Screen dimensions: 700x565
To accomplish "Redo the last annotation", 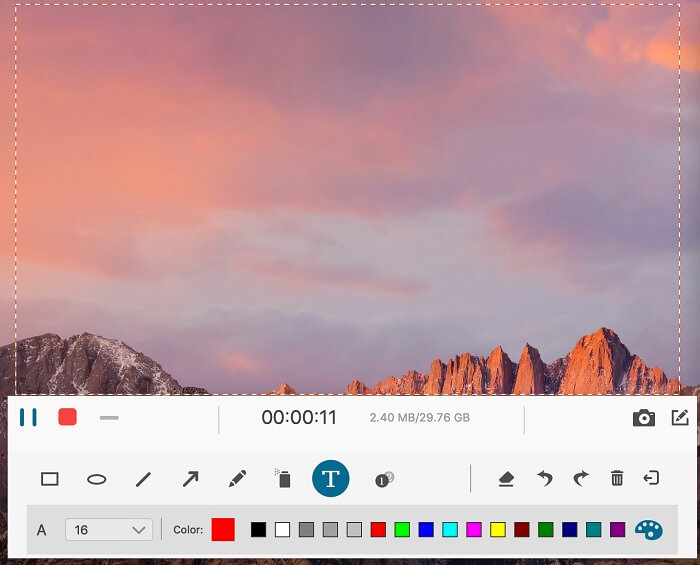I will 581,478.
